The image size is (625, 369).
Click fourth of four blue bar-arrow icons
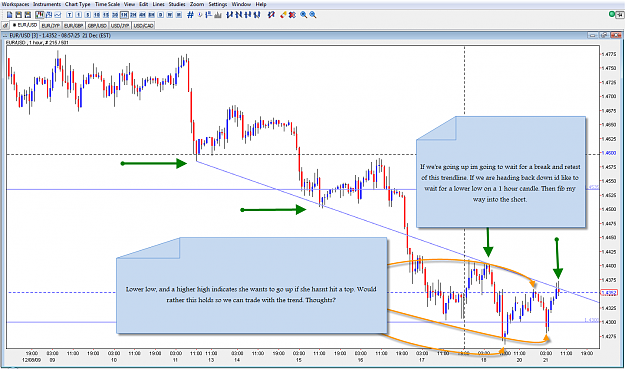tap(257, 15)
